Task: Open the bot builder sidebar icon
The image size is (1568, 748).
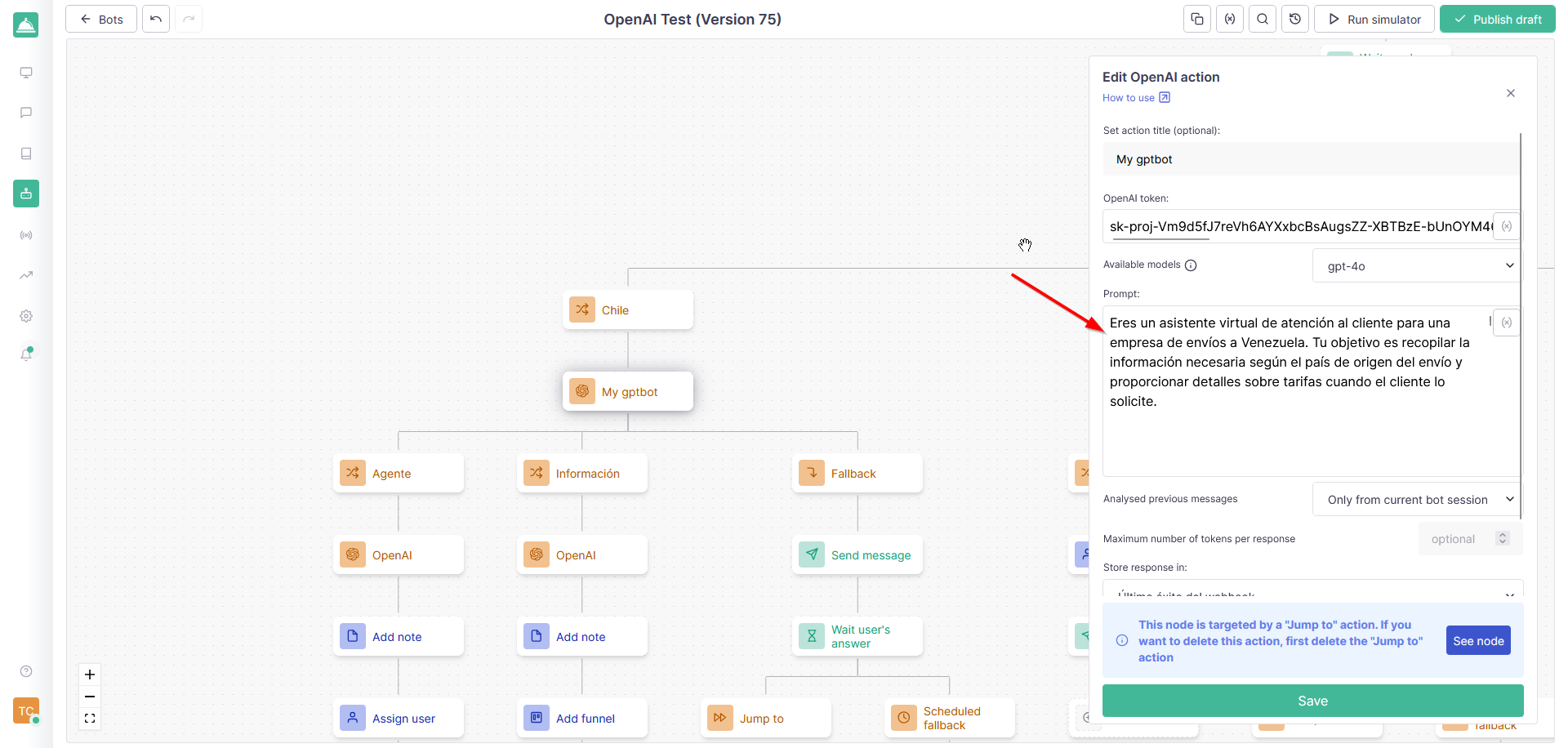Action: click(26, 194)
